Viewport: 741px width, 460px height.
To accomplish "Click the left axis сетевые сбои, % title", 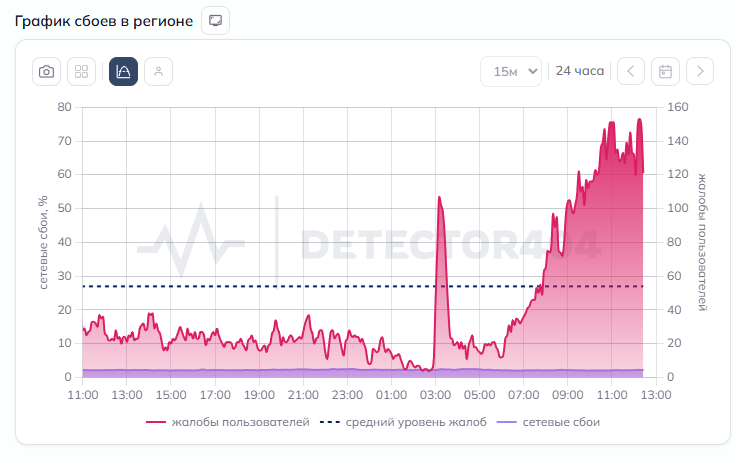I will (44, 242).
